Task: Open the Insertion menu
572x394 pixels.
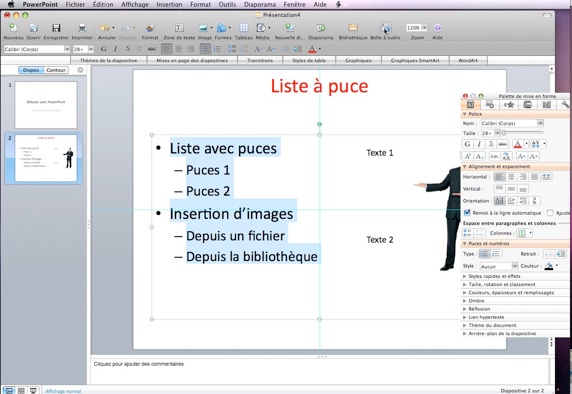Action: (169, 4)
